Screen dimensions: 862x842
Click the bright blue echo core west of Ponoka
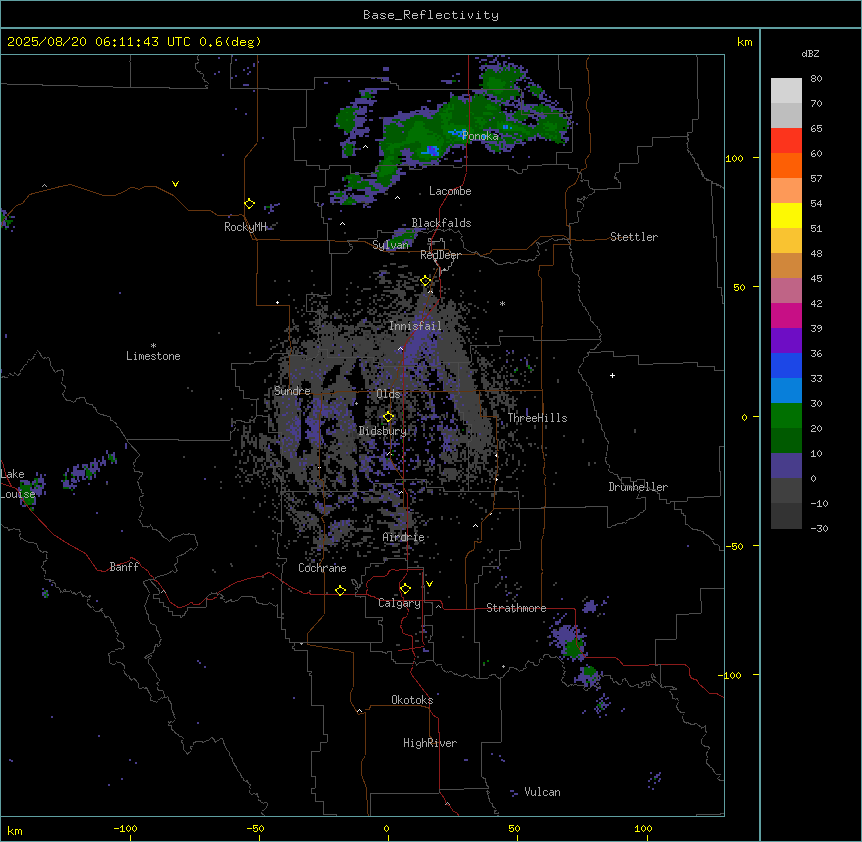pyautogui.click(x=432, y=151)
